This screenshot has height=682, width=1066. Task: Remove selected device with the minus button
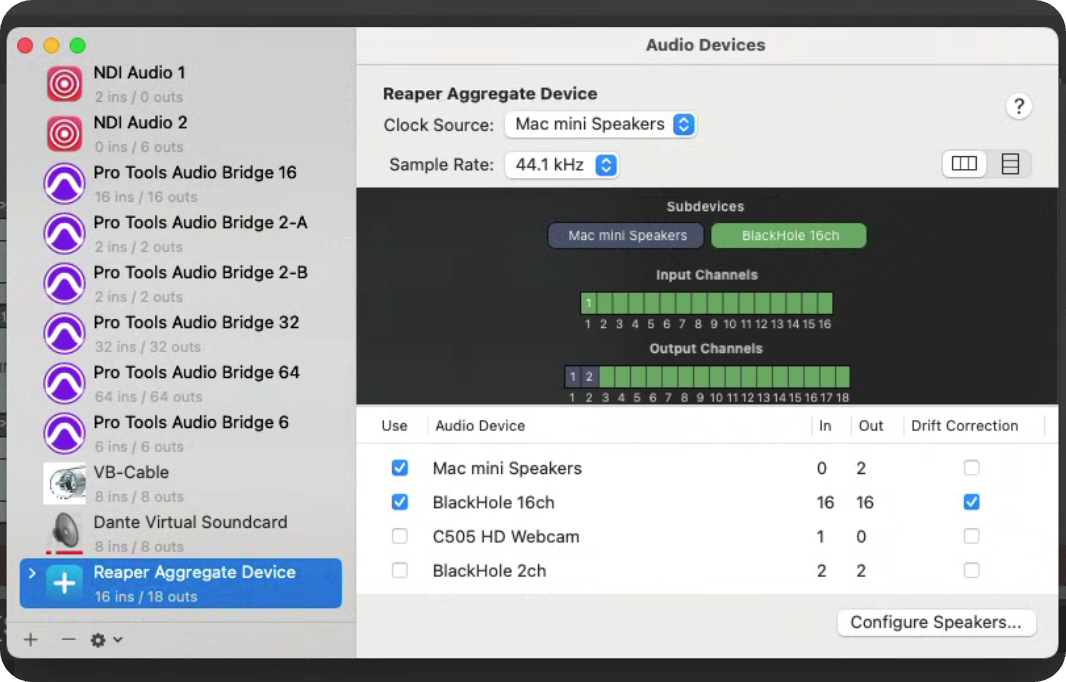click(x=68, y=639)
